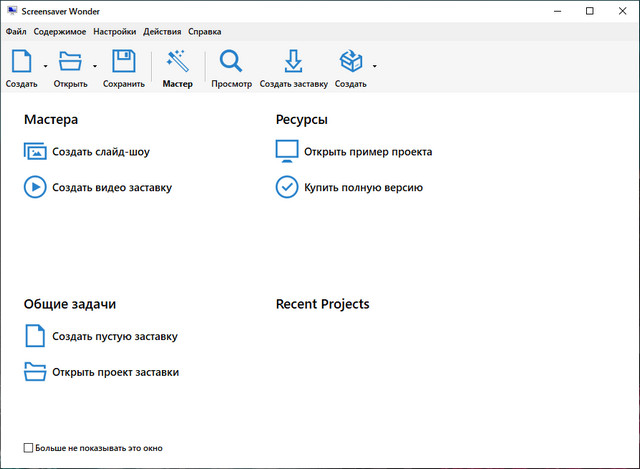Launch the Мастер magic wand tool
Viewport: 640px width, 469px height.
coord(177,63)
